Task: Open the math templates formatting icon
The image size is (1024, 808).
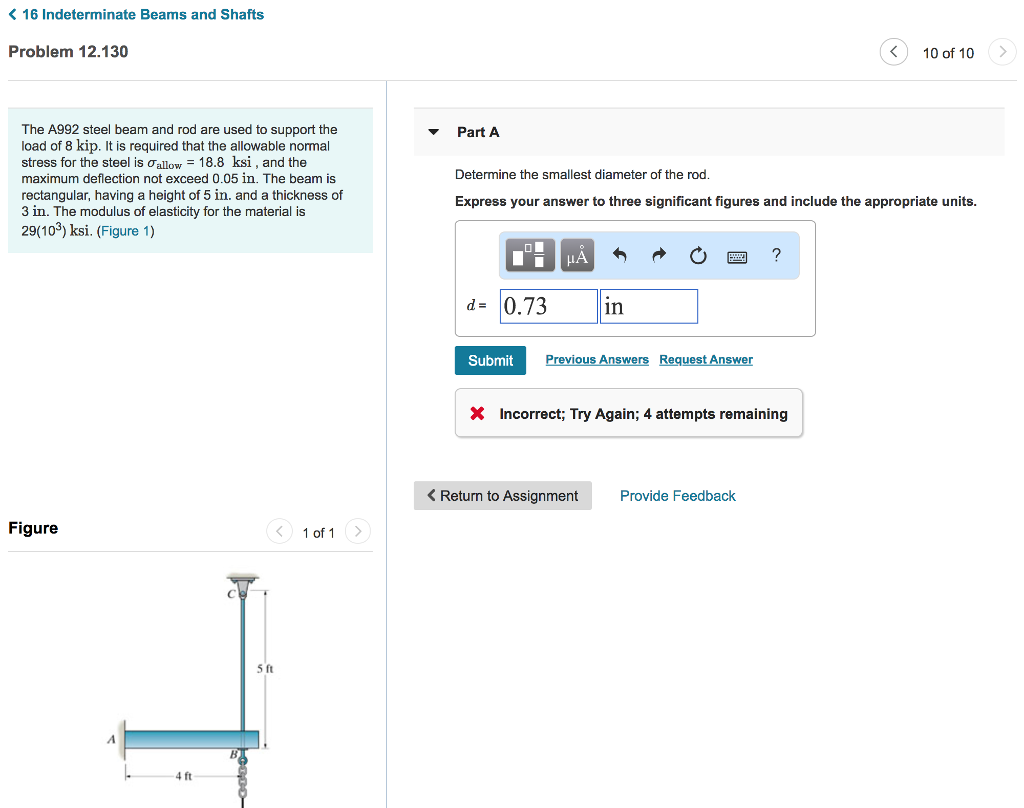Action: (529, 255)
